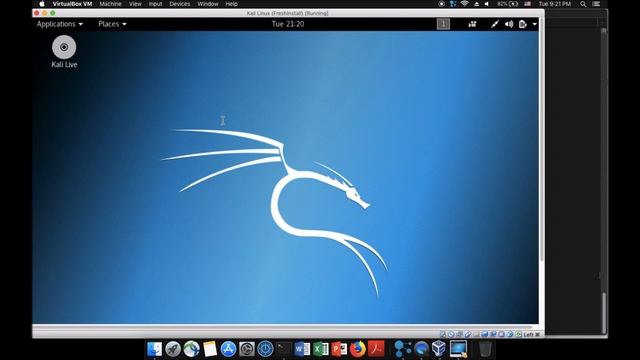Image resolution: width=640 pixels, height=360 pixels.
Task: Open the Trash in the Dock
Action: click(x=485, y=349)
